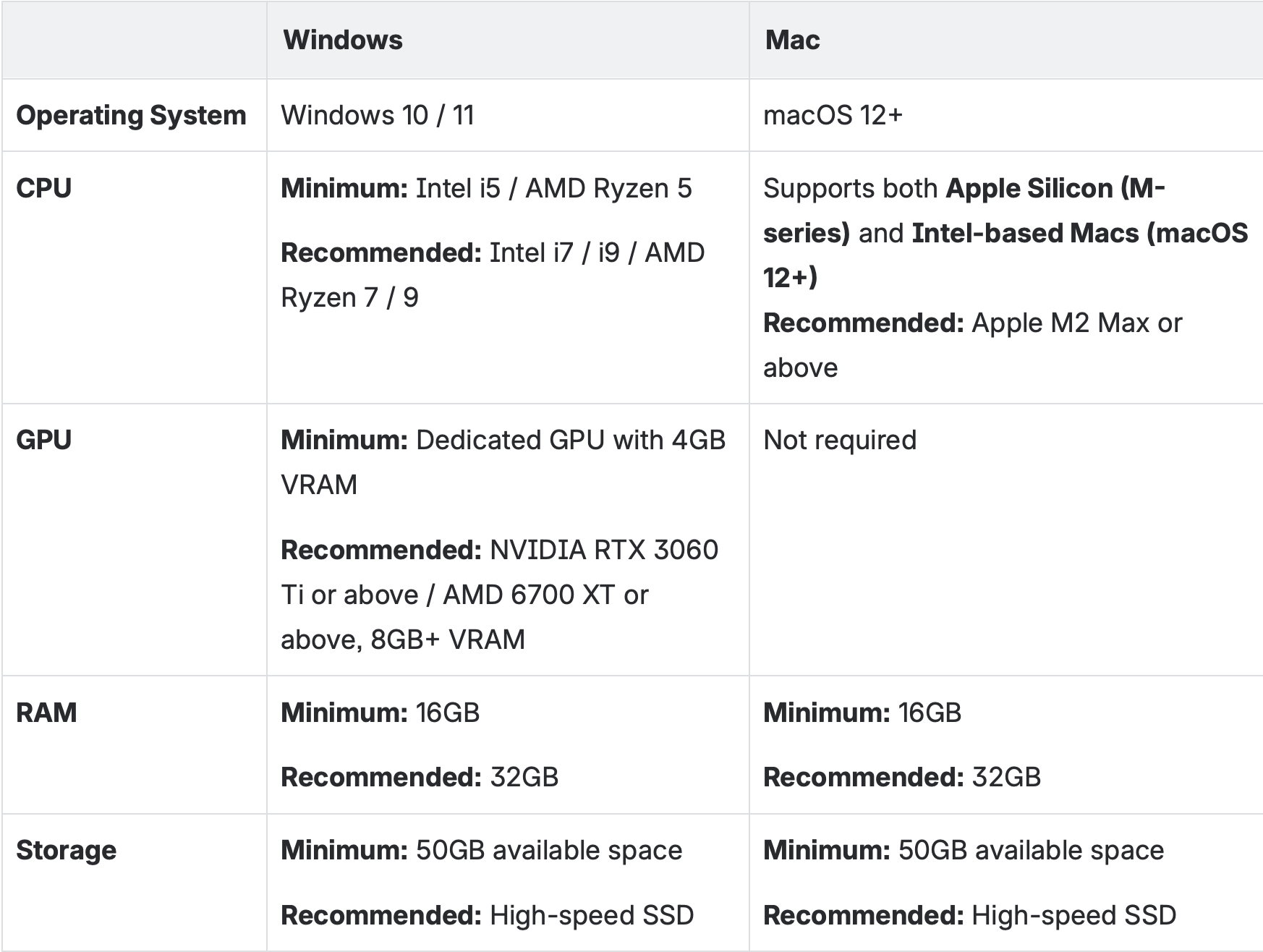Select the Mac column header

click(792, 40)
